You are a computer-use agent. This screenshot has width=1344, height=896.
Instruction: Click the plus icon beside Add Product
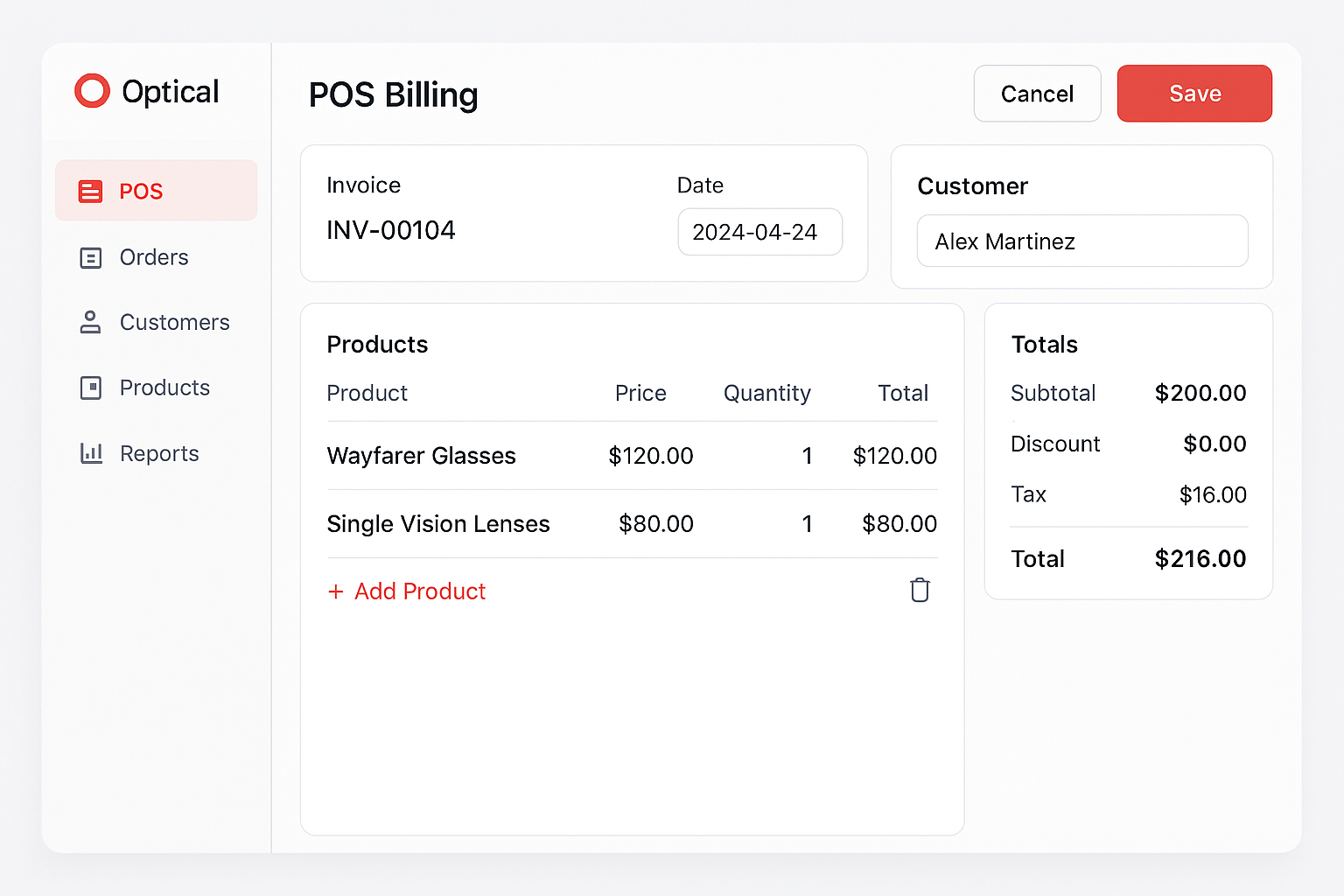click(338, 591)
